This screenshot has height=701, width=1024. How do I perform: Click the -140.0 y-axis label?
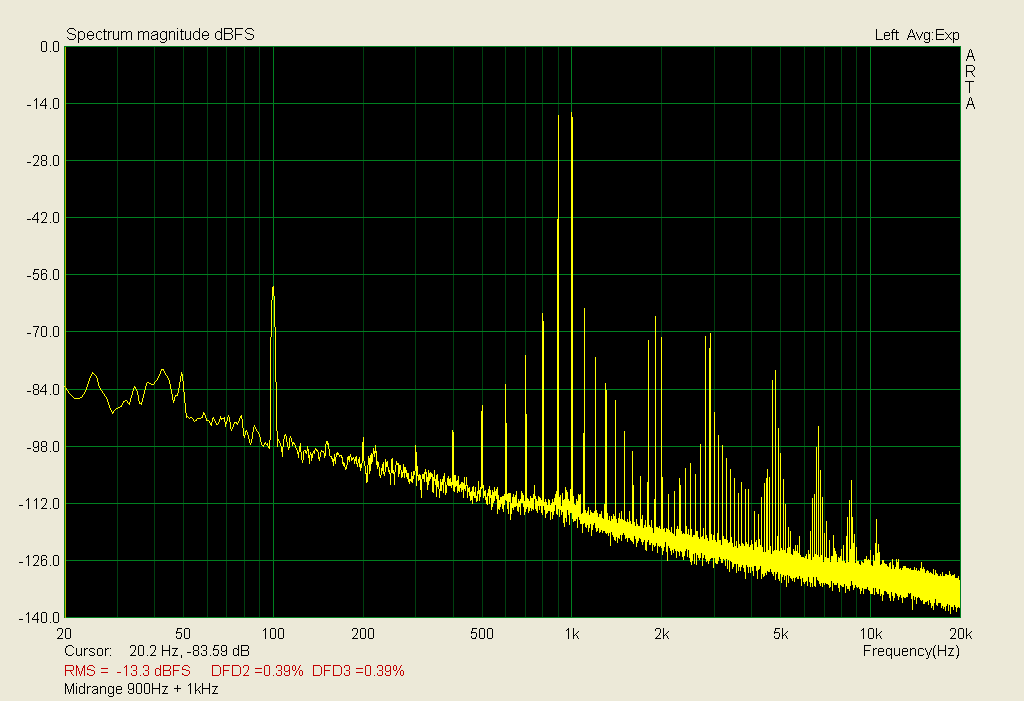tap(40, 618)
